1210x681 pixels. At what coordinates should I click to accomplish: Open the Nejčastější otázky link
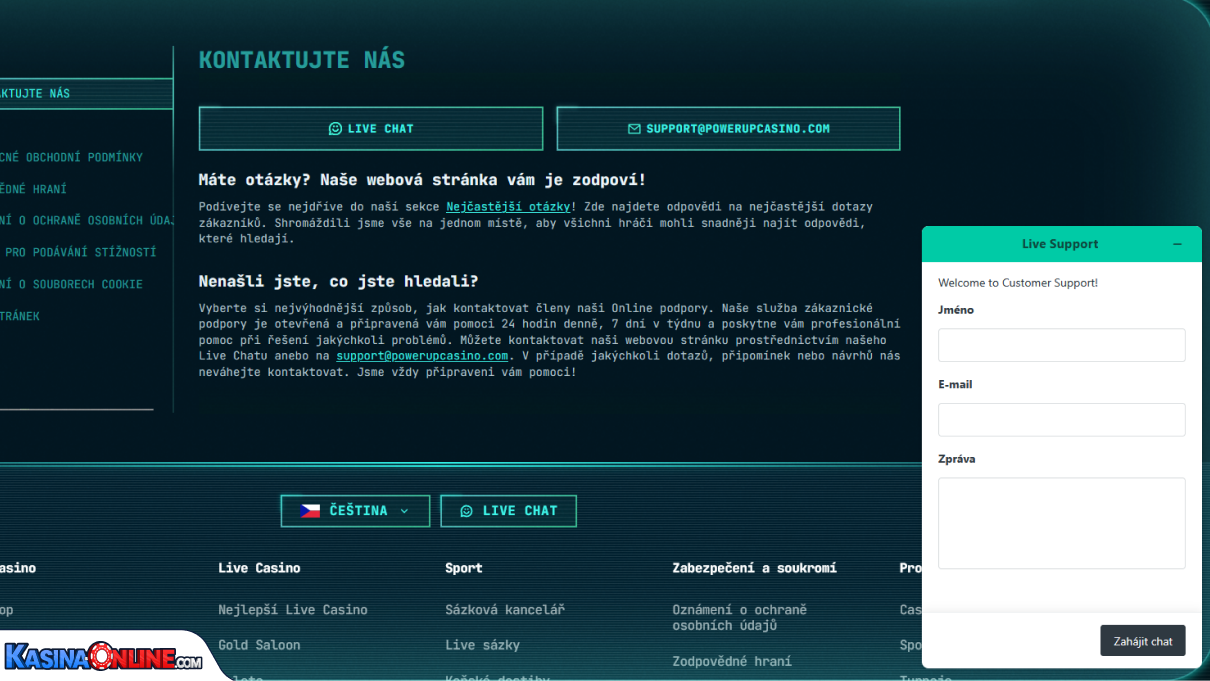pos(508,207)
